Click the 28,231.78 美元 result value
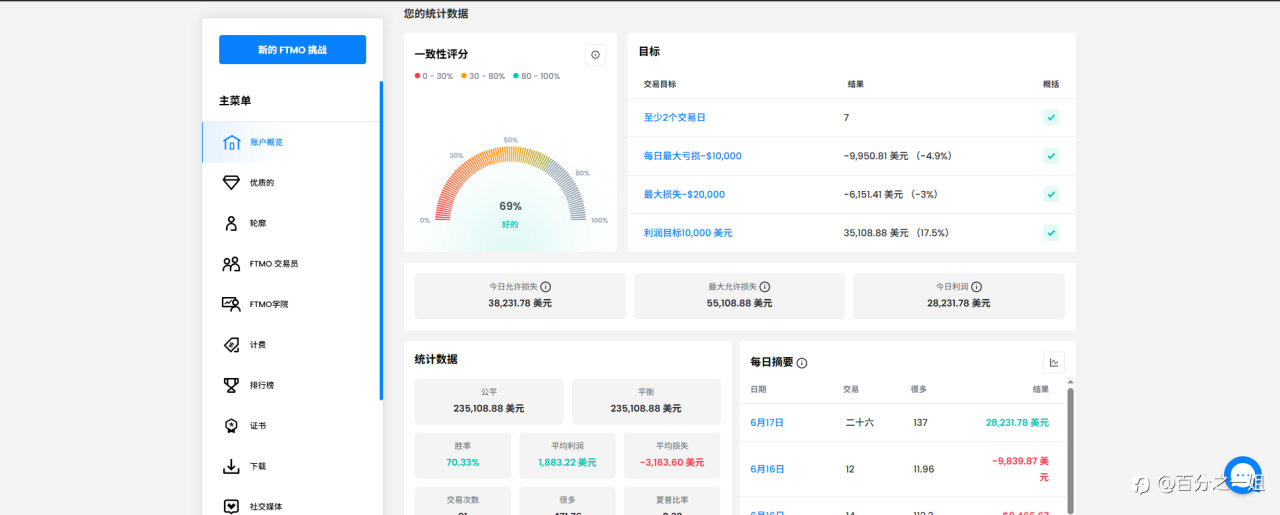Image resolution: width=1280 pixels, height=515 pixels. pyautogui.click(x=1017, y=423)
